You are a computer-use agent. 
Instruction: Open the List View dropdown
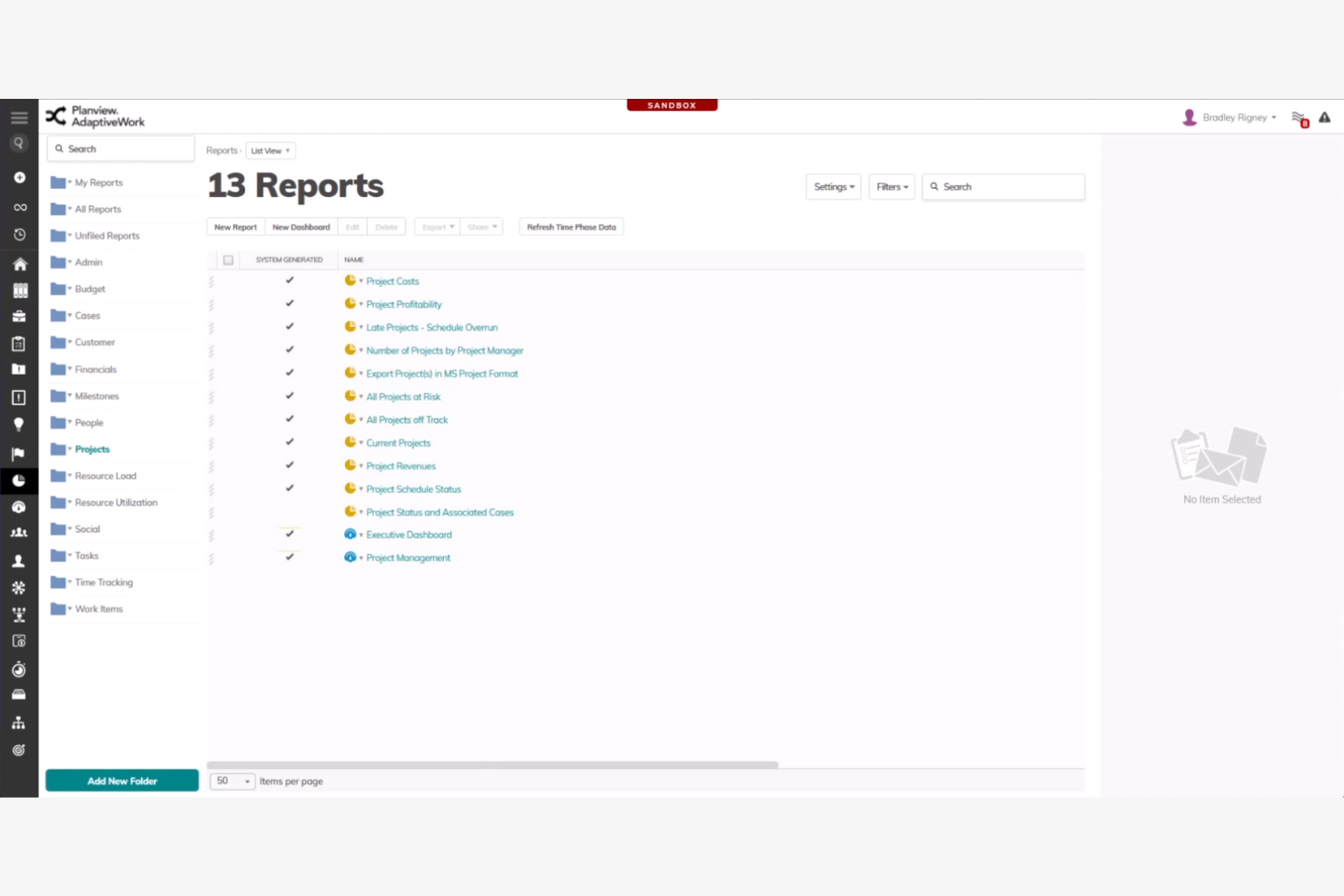tap(270, 150)
